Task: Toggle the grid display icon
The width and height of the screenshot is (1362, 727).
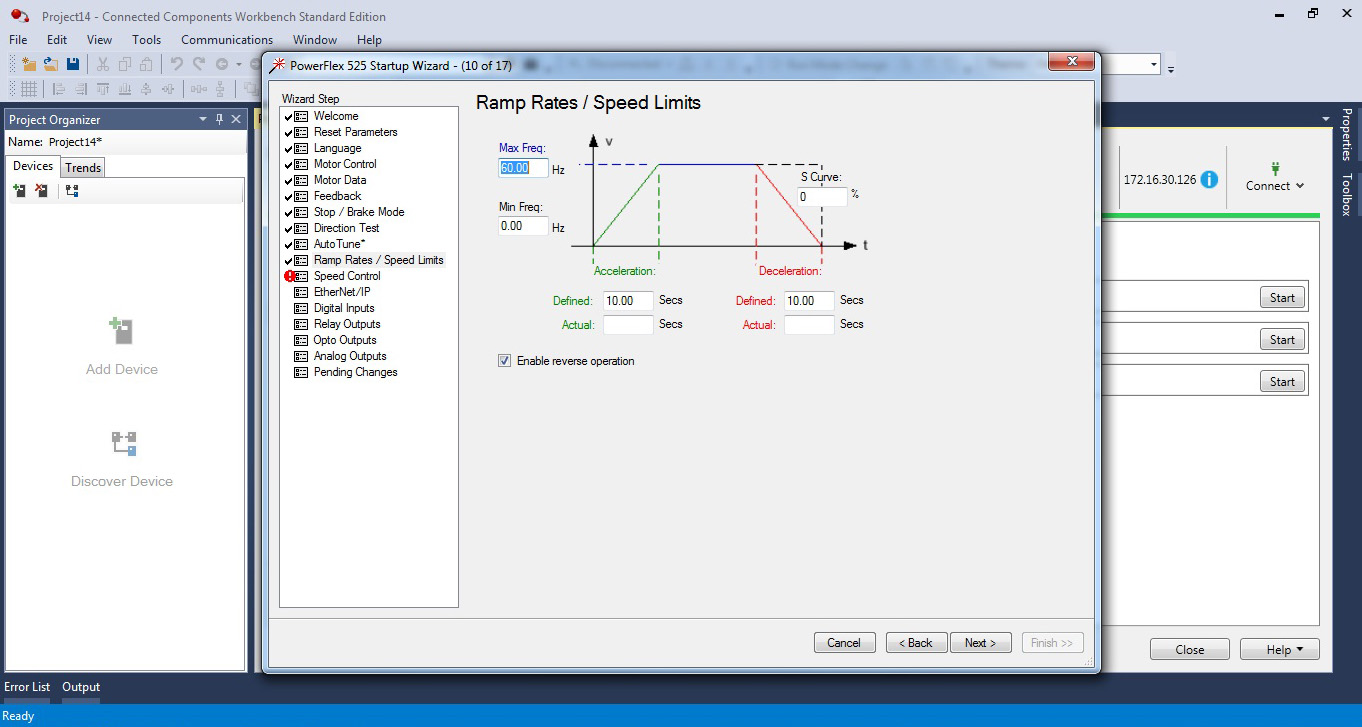Action: [29, 89]
